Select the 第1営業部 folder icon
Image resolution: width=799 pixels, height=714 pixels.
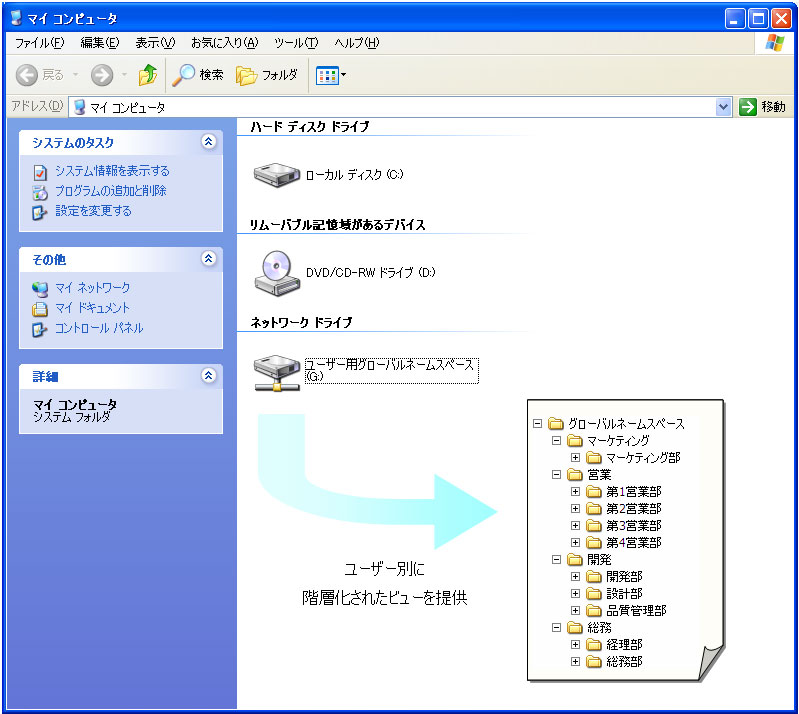[594, 491]
